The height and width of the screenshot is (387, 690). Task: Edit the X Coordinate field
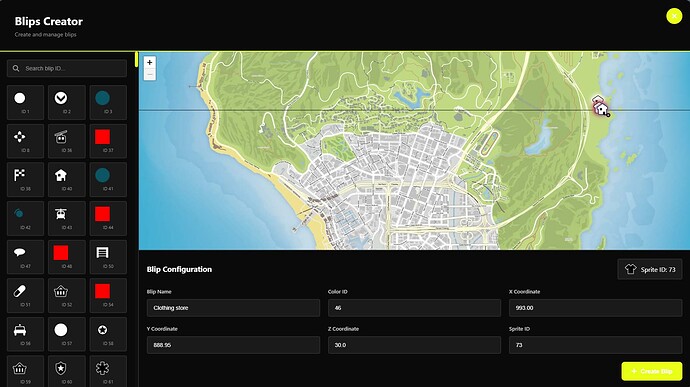(x=595, y=308)
